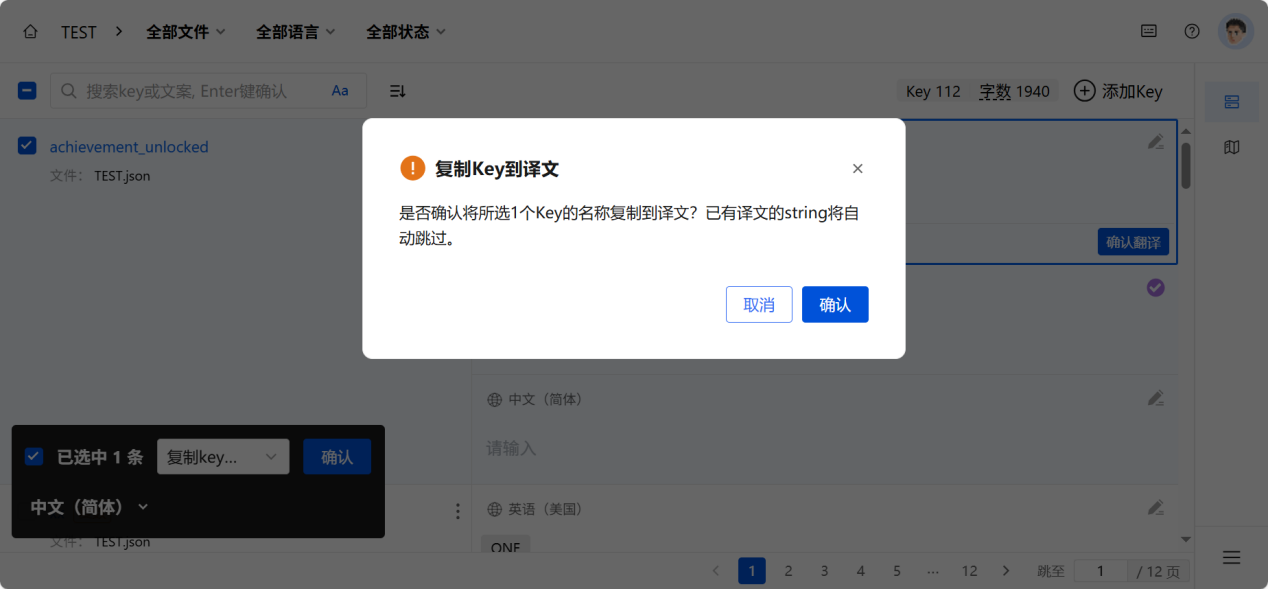The image size is (1268, 589).
Task: Click the sort order icon
Action: [397, 91]
